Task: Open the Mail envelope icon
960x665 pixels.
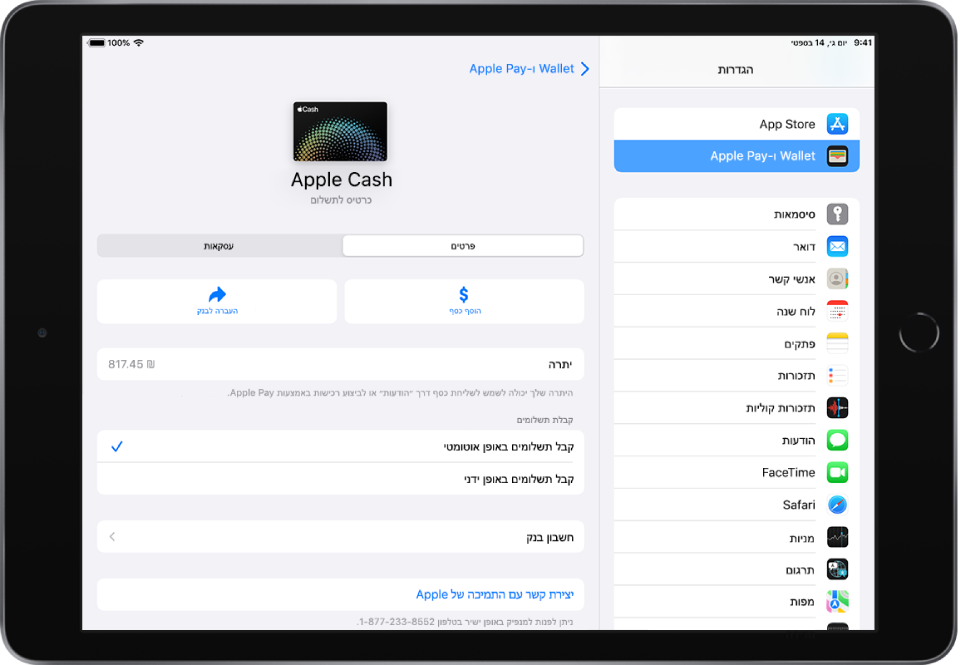Action: (837, 247)
